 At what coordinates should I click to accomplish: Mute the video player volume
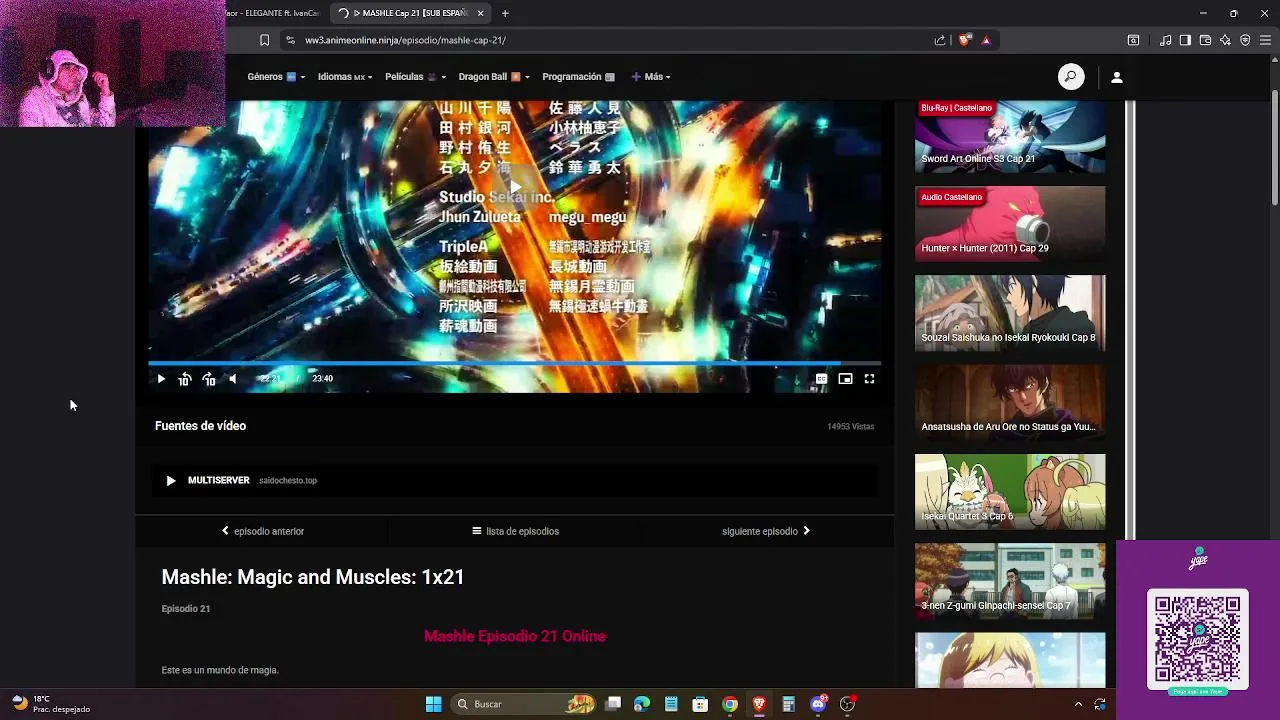pyautogui.click(x=233, y=379)
